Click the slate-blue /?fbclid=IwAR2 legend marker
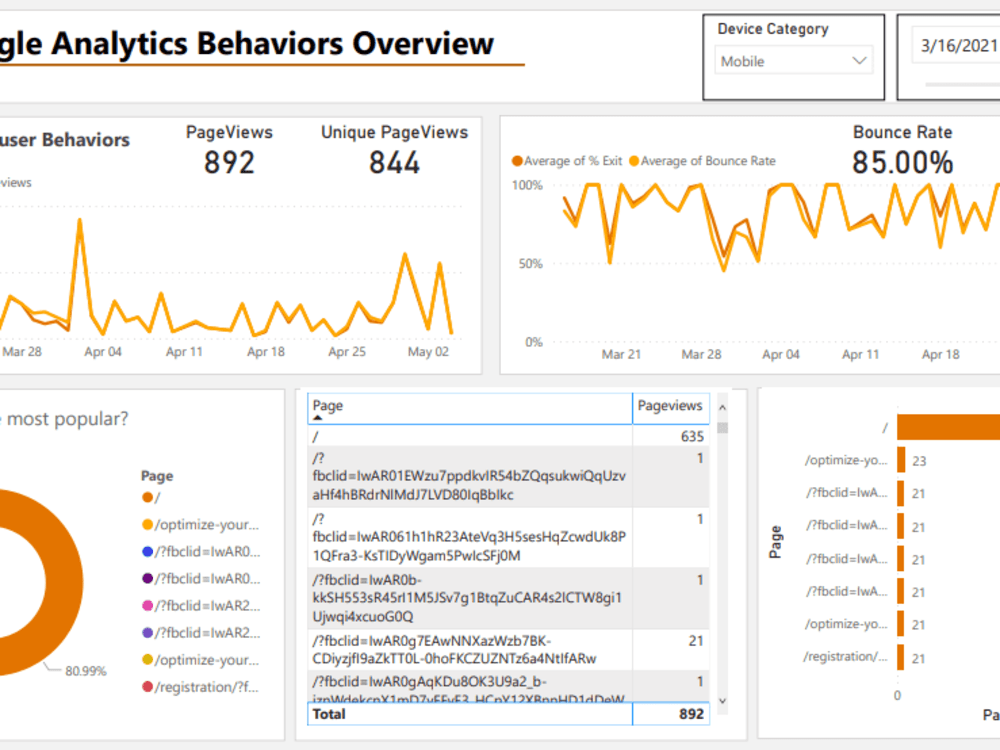1000x750 pixels. coord(148,632)
